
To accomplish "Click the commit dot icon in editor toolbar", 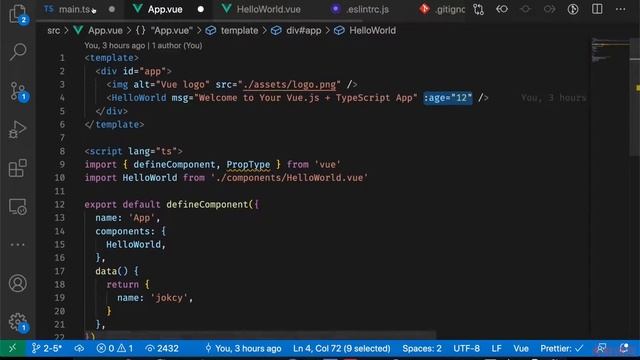I will click(526, 9).
